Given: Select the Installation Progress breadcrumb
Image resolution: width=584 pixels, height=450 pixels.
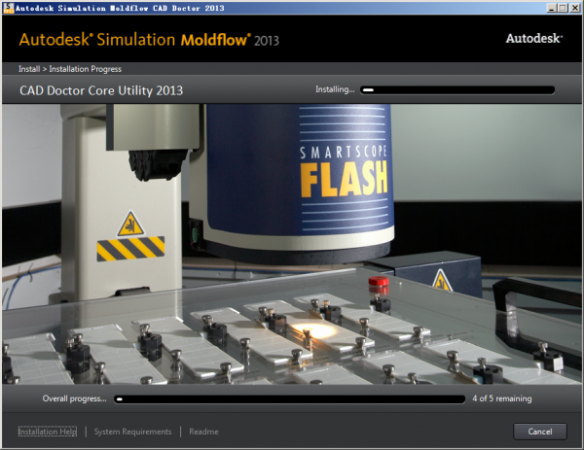Looking at the screenshot, I should click(x=85, y=69).
